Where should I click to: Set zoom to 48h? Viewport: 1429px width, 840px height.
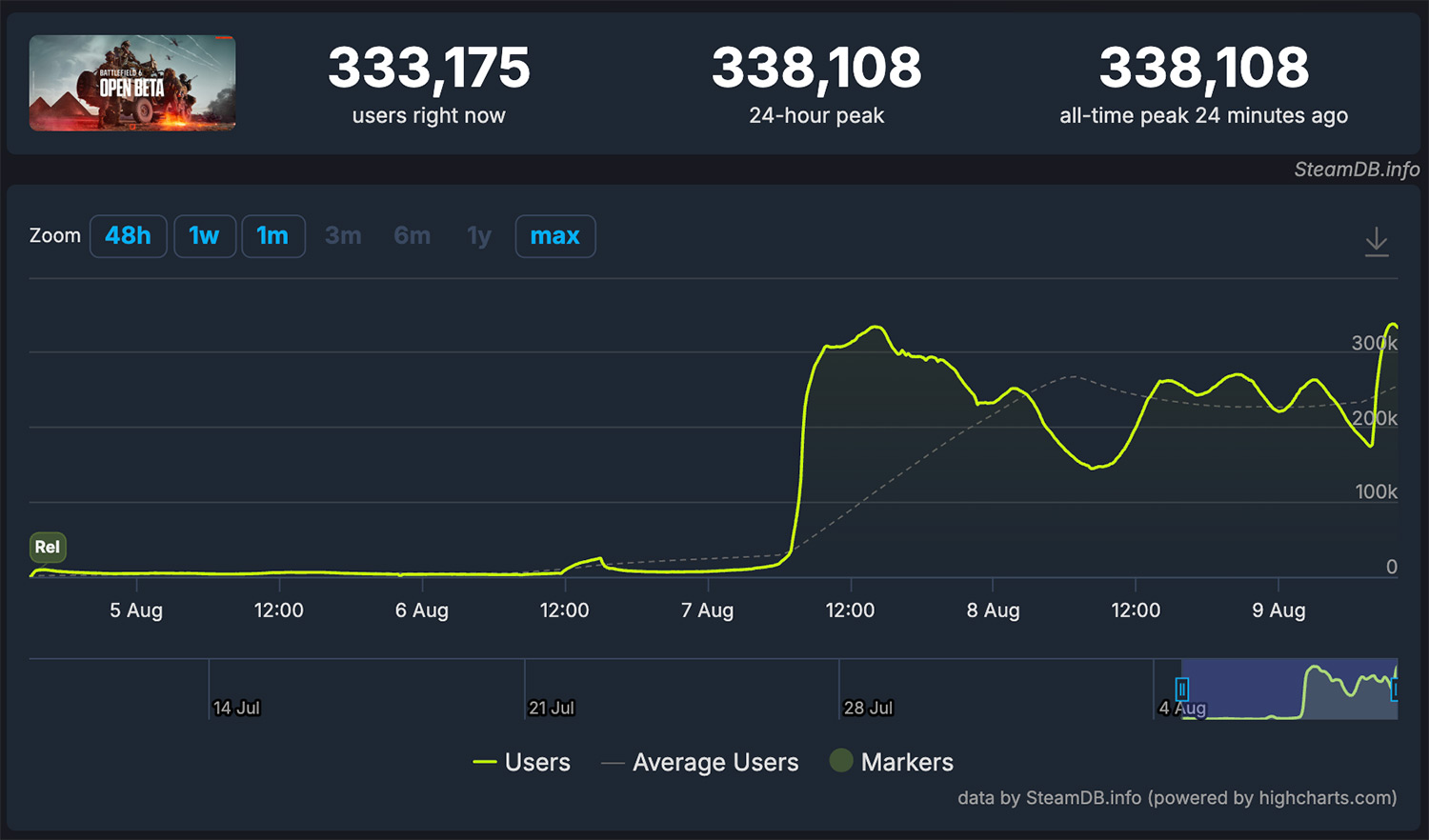click(x=129, y=236)
